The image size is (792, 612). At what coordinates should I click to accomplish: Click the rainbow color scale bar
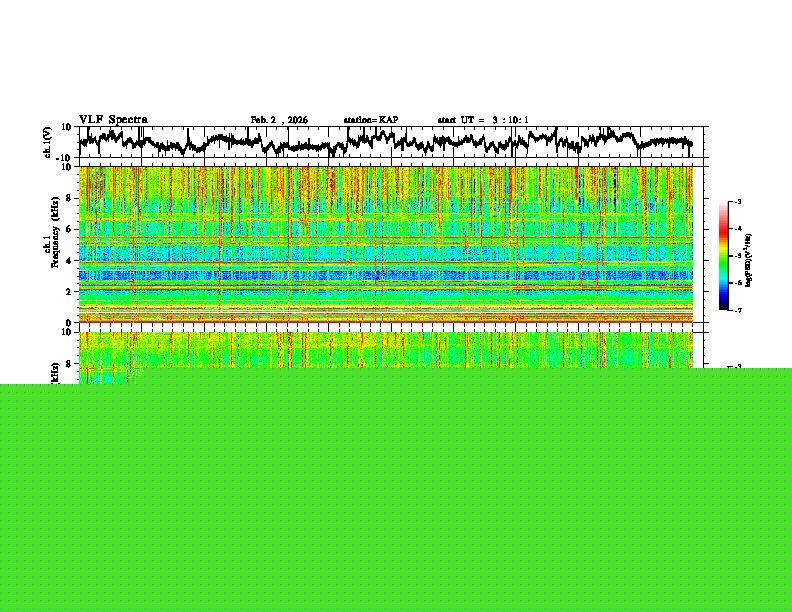pyautogui.click(x=723, y=256)
